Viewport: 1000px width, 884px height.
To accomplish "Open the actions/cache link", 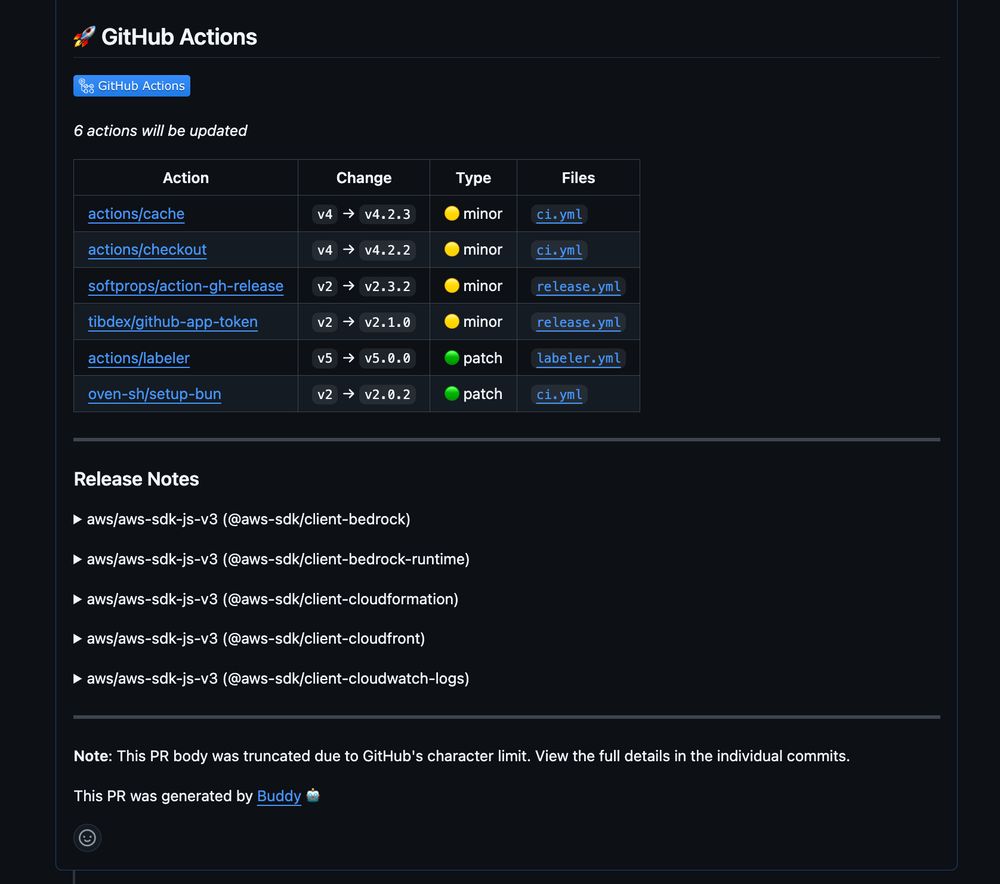I will coord(136,214).
